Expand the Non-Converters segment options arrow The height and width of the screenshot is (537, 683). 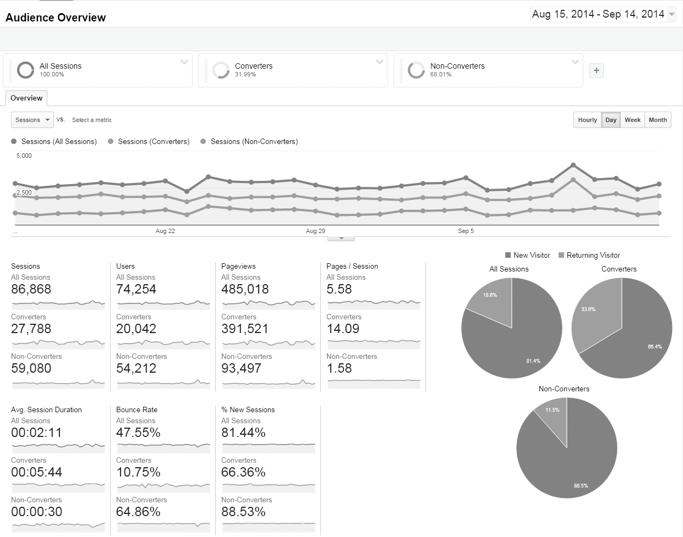[x=575, y=62]
